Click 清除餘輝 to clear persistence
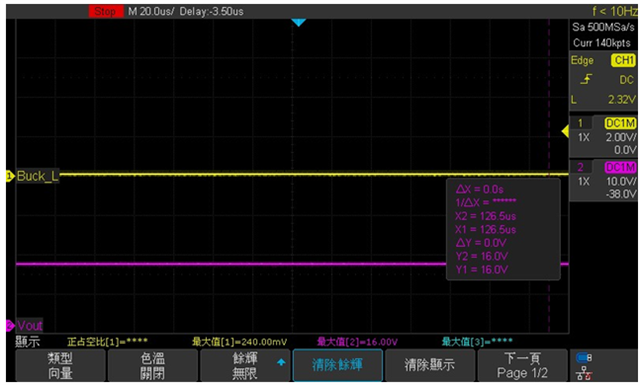The width and height of the screenshot is (640, 385). 338,365
